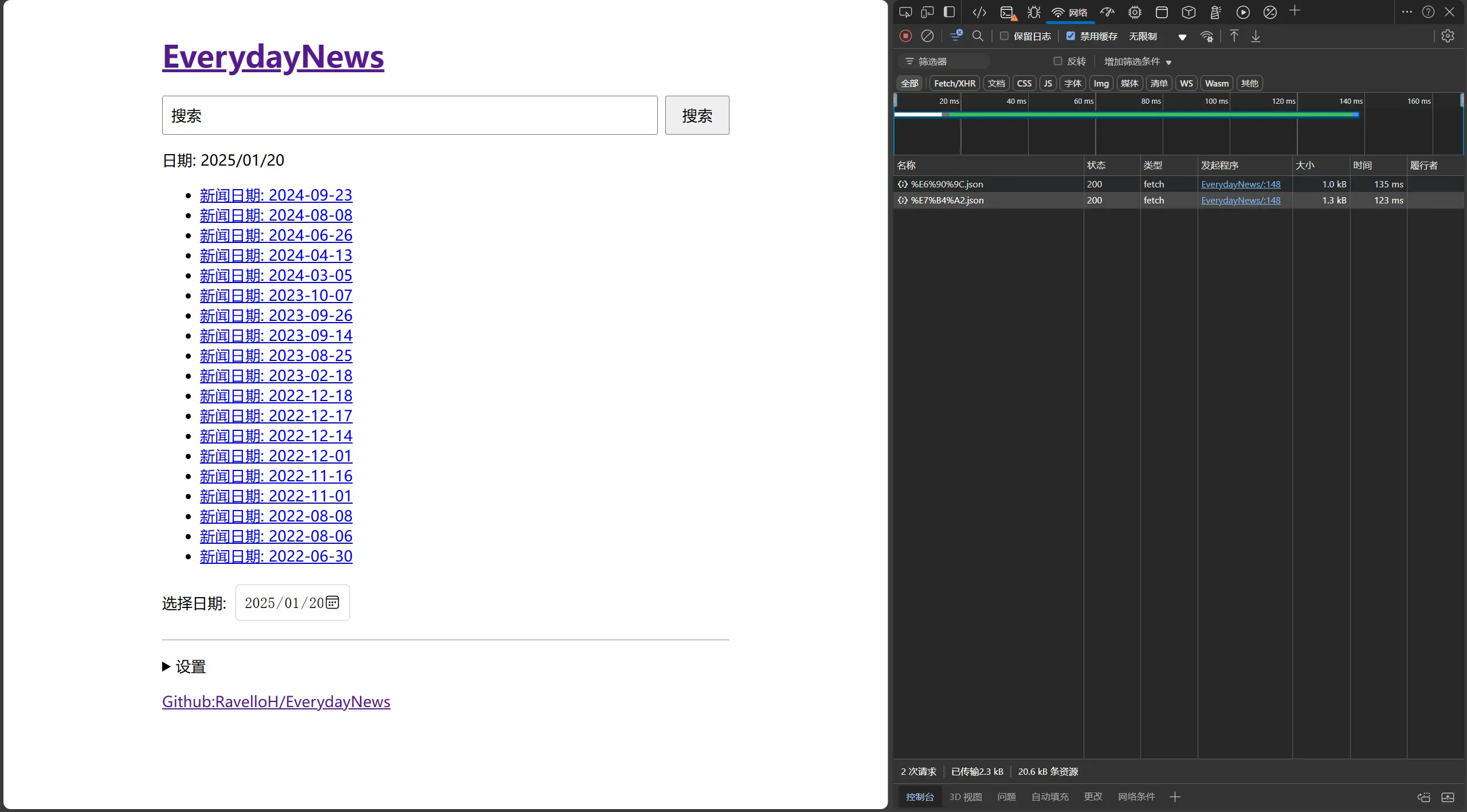Filter requests by Wasm
The image size is (1467, 812).
click(x=1217, y=84)
